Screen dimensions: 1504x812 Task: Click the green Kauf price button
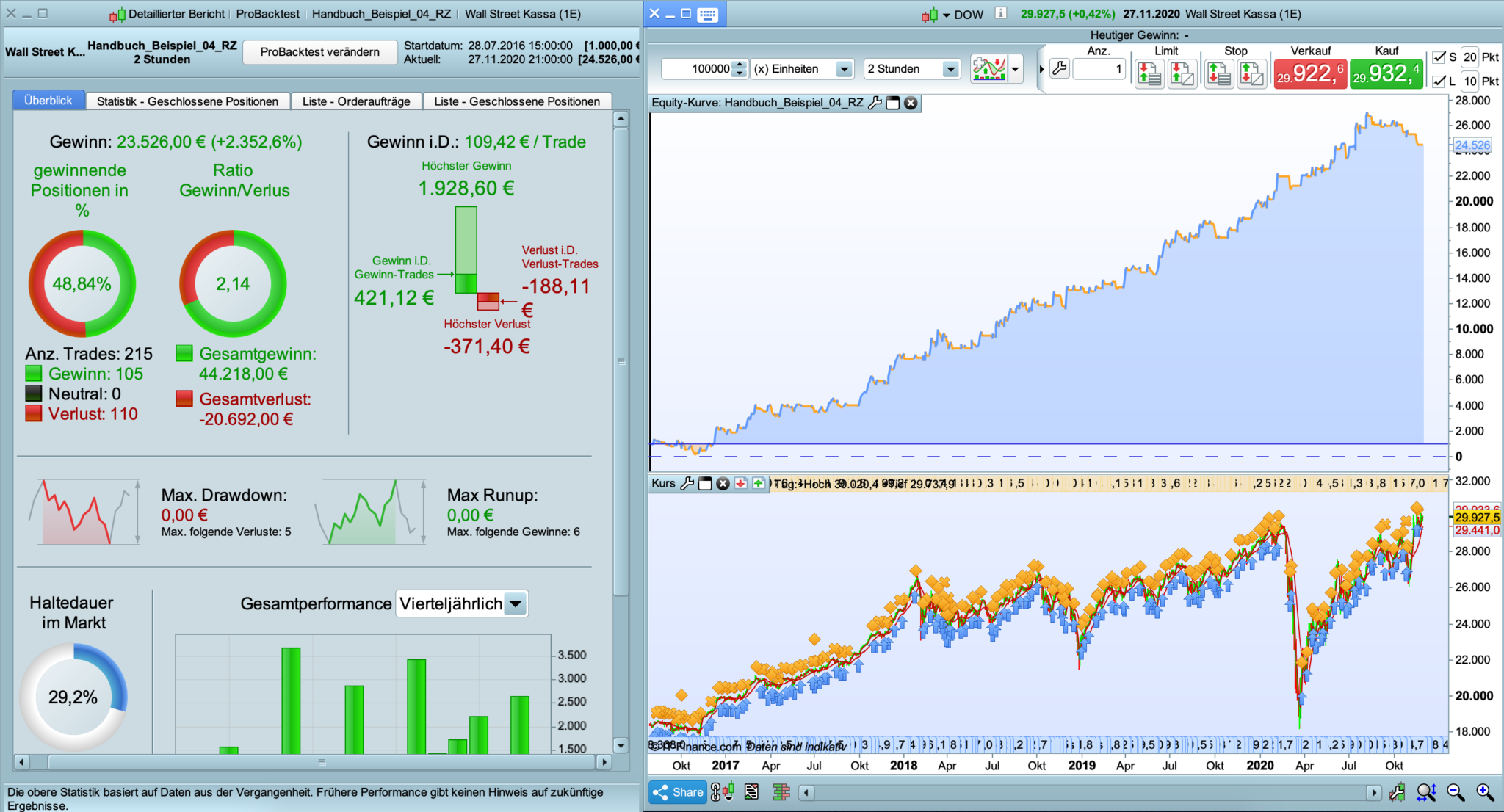[x=1386, y=73]
